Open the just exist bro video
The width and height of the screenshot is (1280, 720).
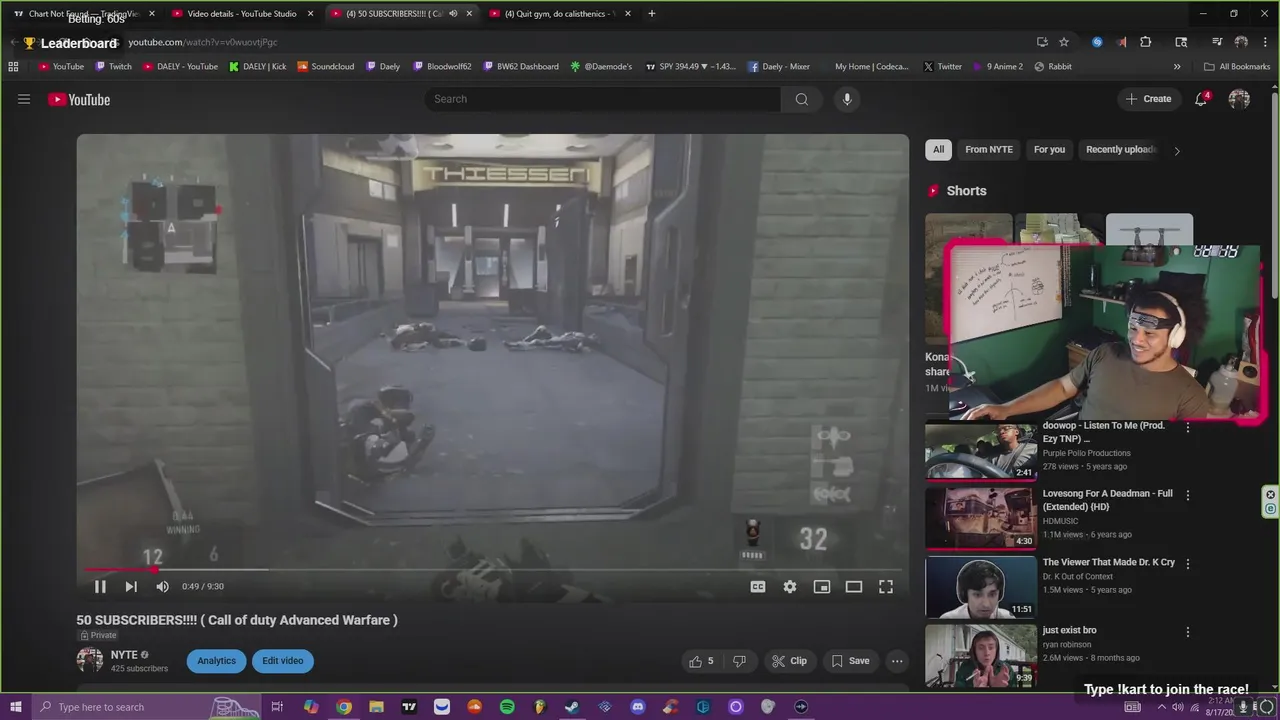click(1069, 630)
